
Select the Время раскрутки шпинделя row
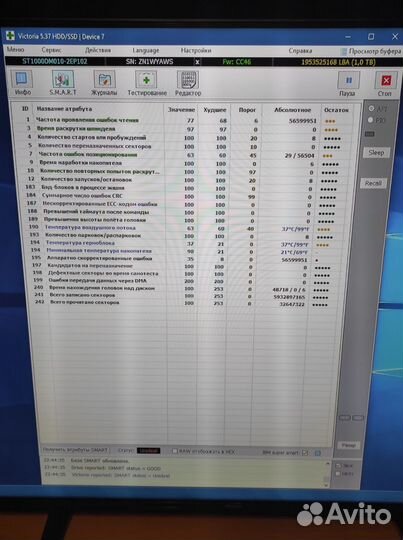point(184,129)
